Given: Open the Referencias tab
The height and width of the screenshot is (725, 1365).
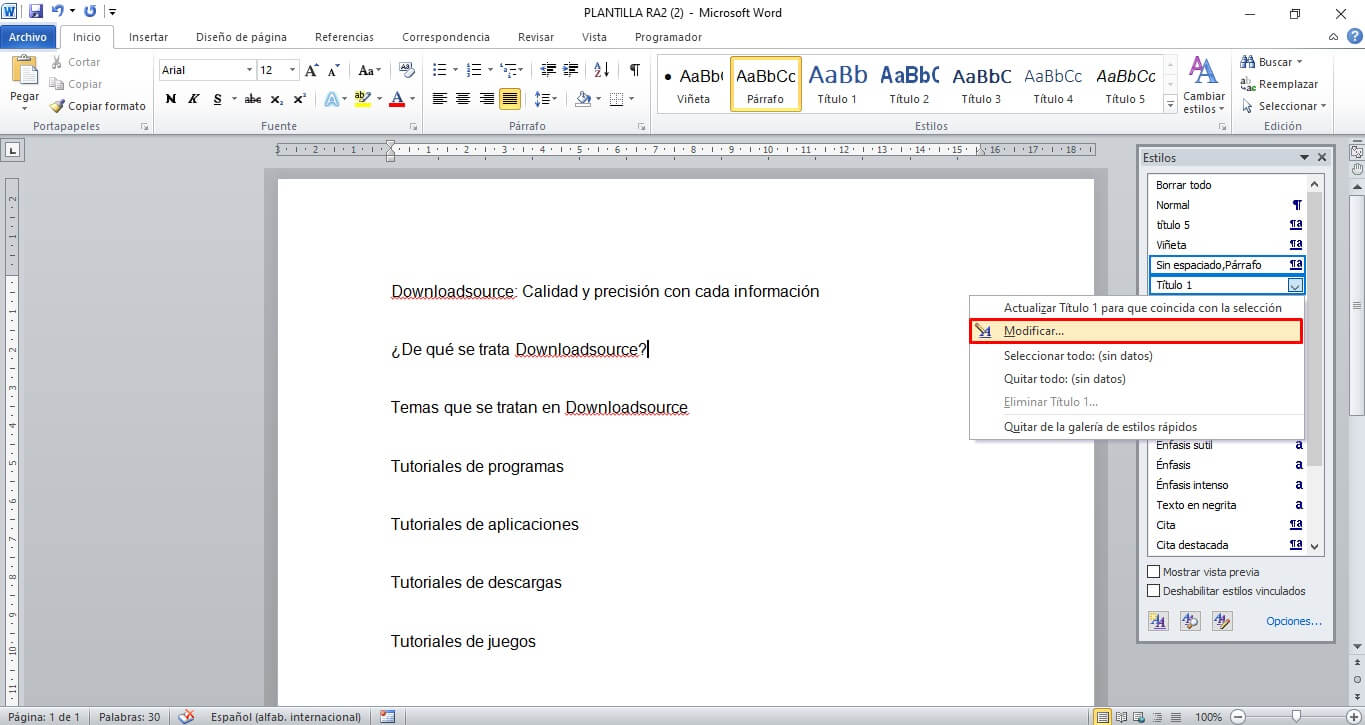Looking at the screenshot, I should click(x=344, y=37).
